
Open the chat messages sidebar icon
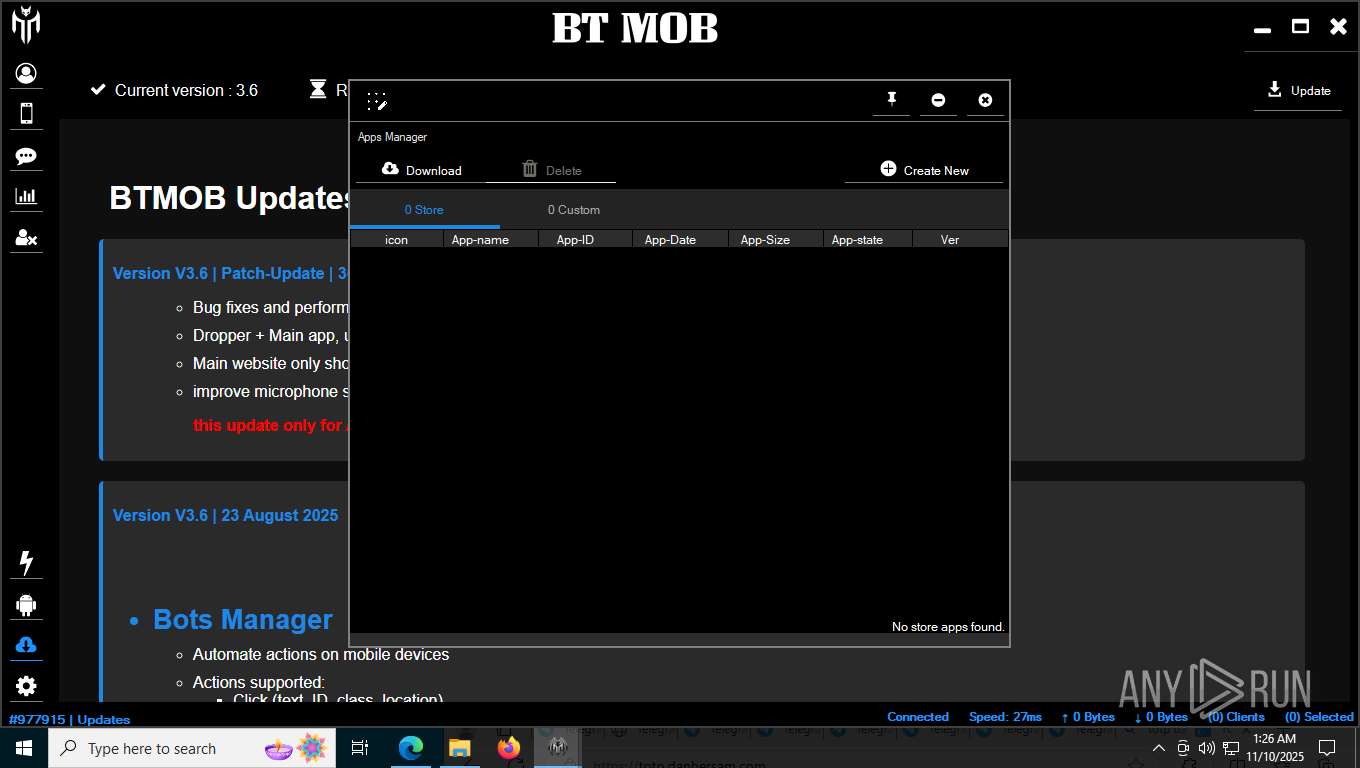tap(26, 156)
